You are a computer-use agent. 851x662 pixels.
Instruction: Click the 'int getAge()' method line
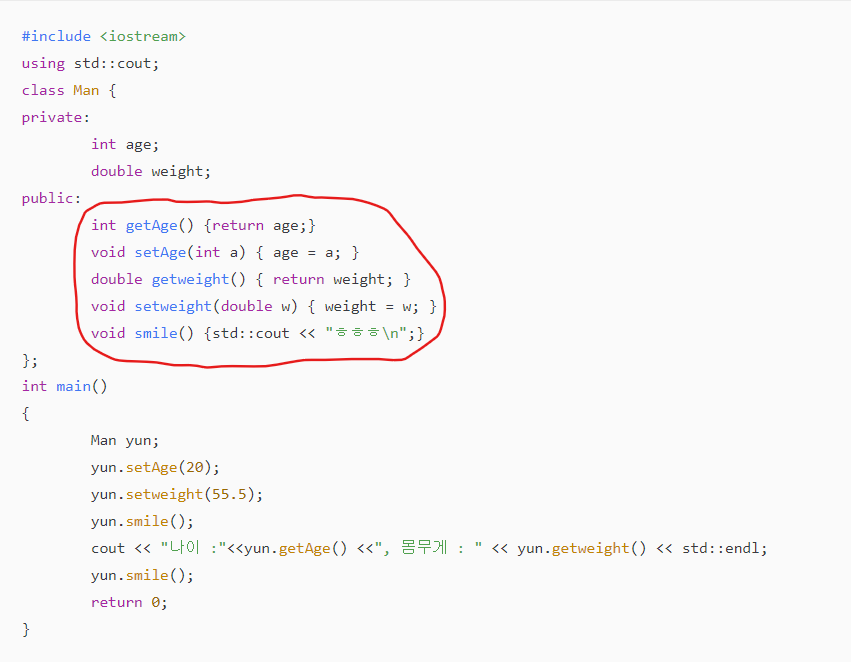point(203,225)
